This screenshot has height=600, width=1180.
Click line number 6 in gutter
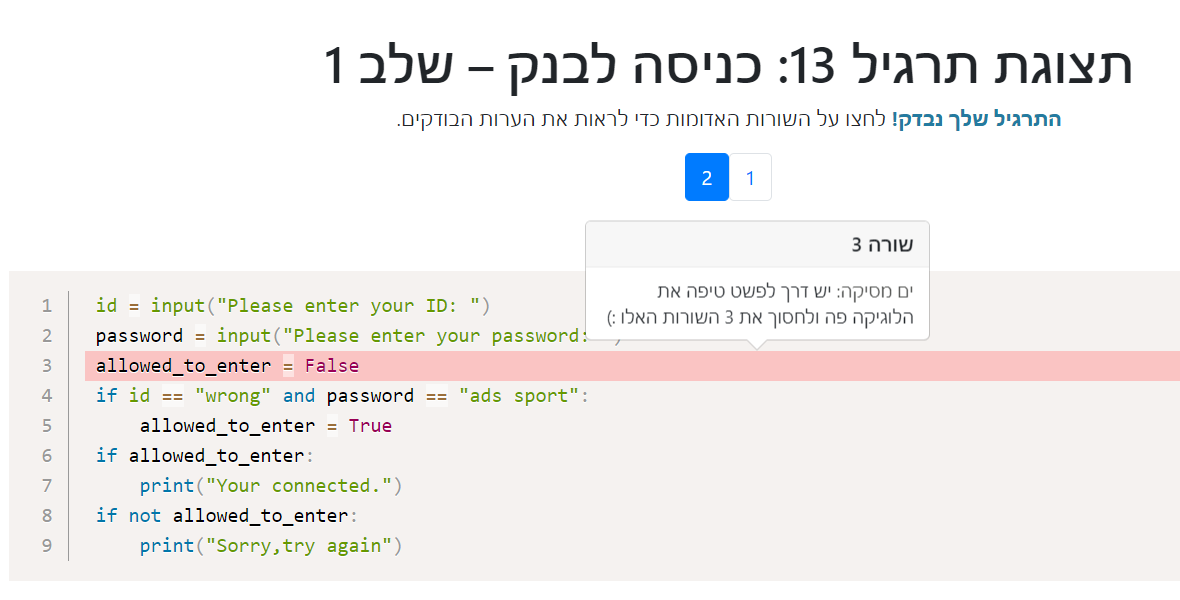click(x=47, y=456)
